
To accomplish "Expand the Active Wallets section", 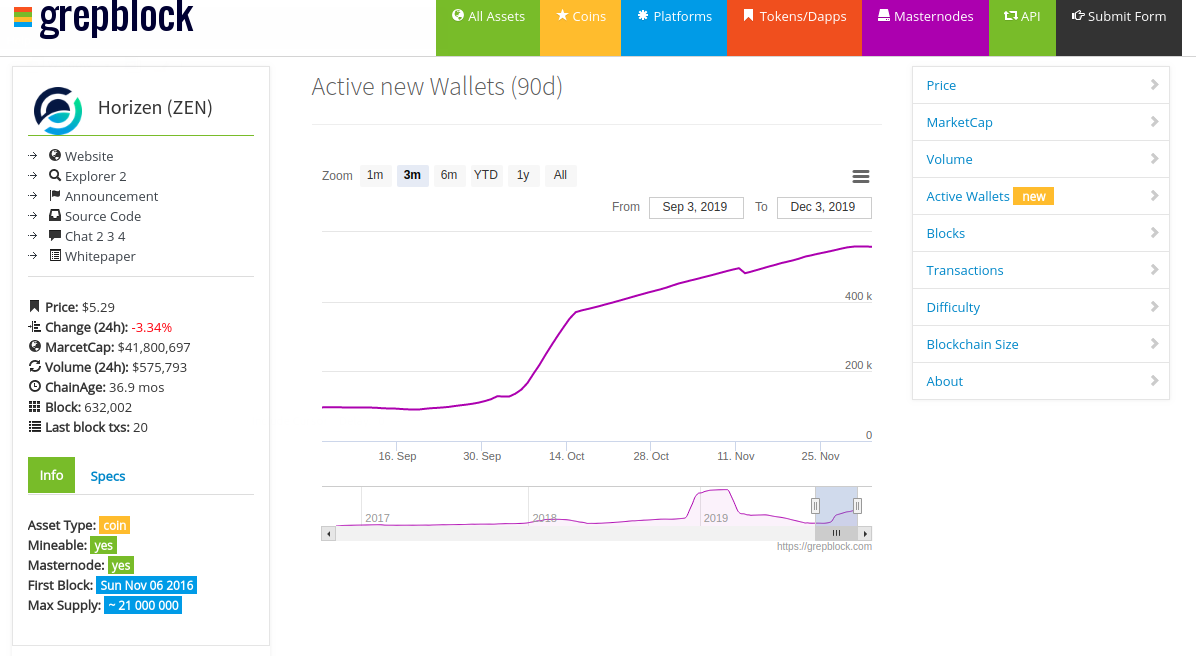I will 1040,196.
